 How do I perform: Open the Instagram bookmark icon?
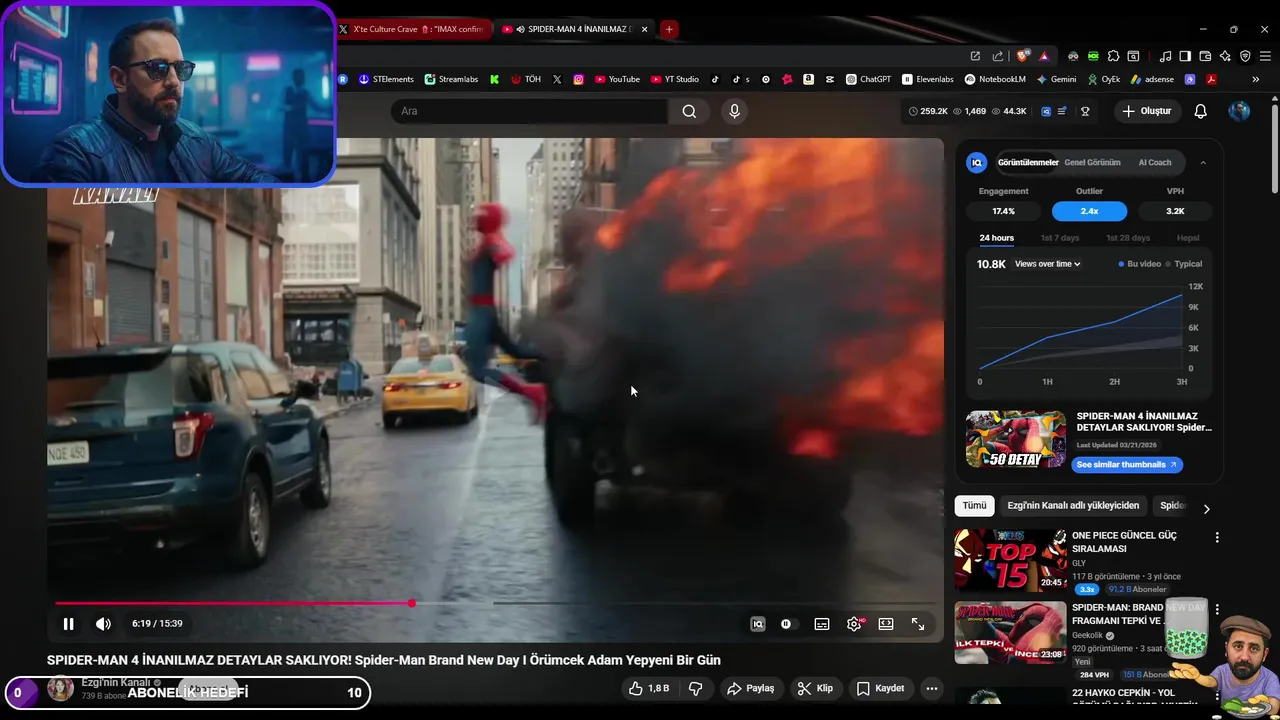click(578, 79)
